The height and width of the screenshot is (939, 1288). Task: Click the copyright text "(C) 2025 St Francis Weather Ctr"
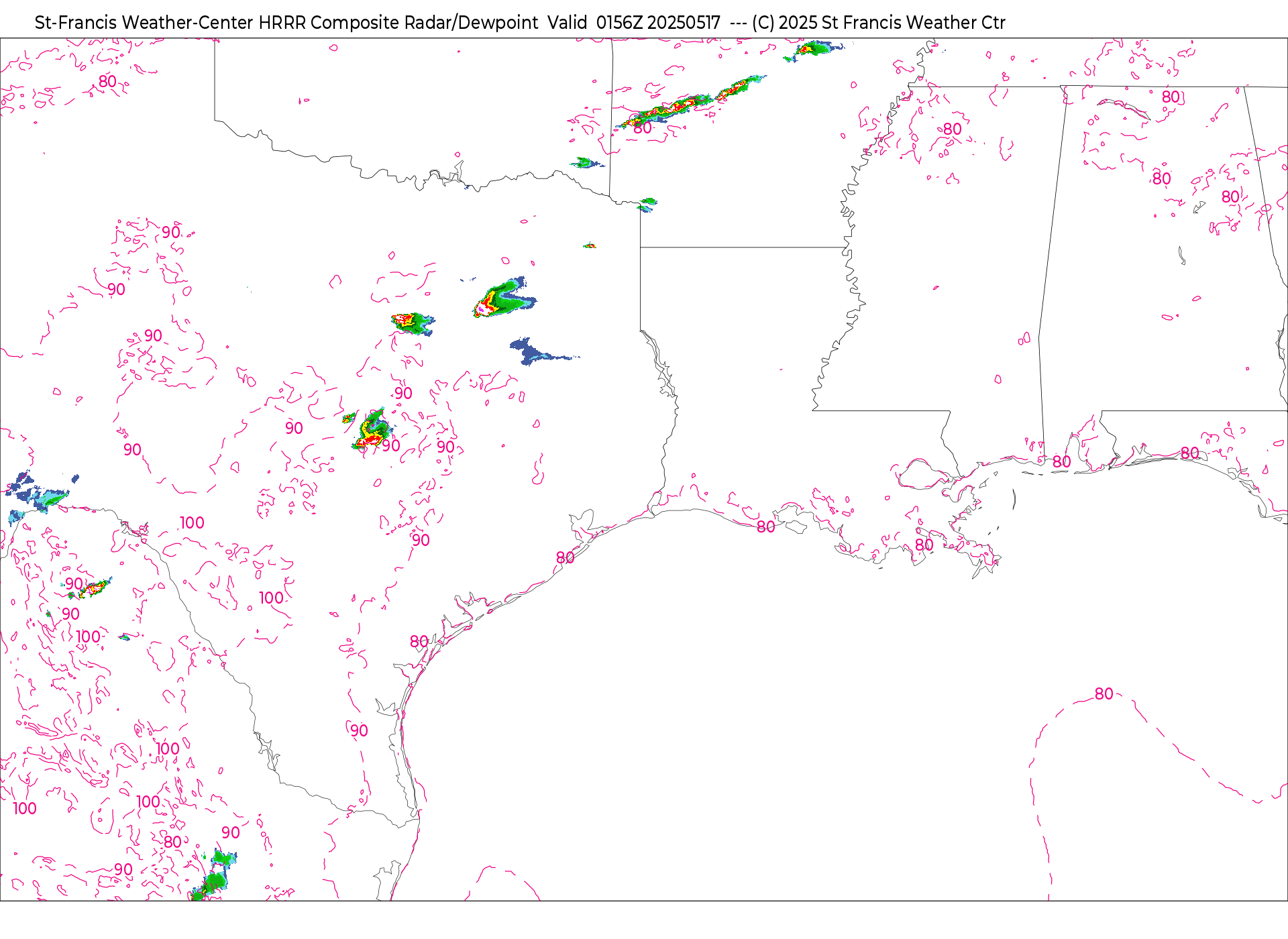[879, 23]
